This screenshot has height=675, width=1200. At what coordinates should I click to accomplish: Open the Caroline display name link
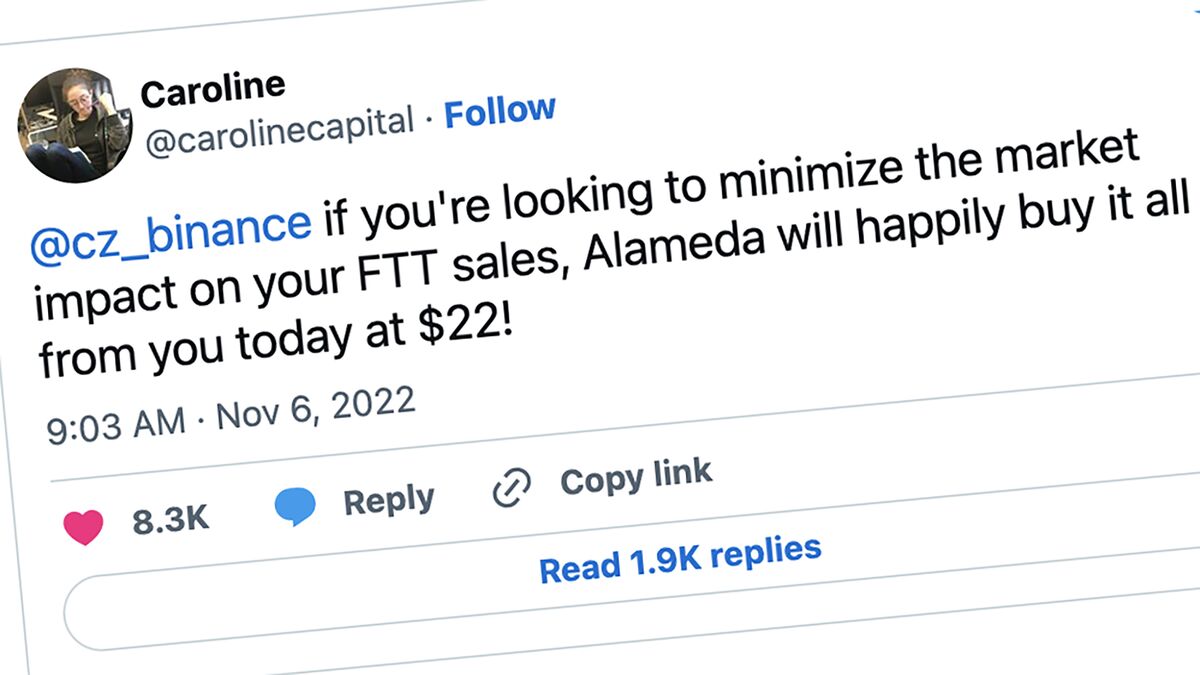[213, 89]
